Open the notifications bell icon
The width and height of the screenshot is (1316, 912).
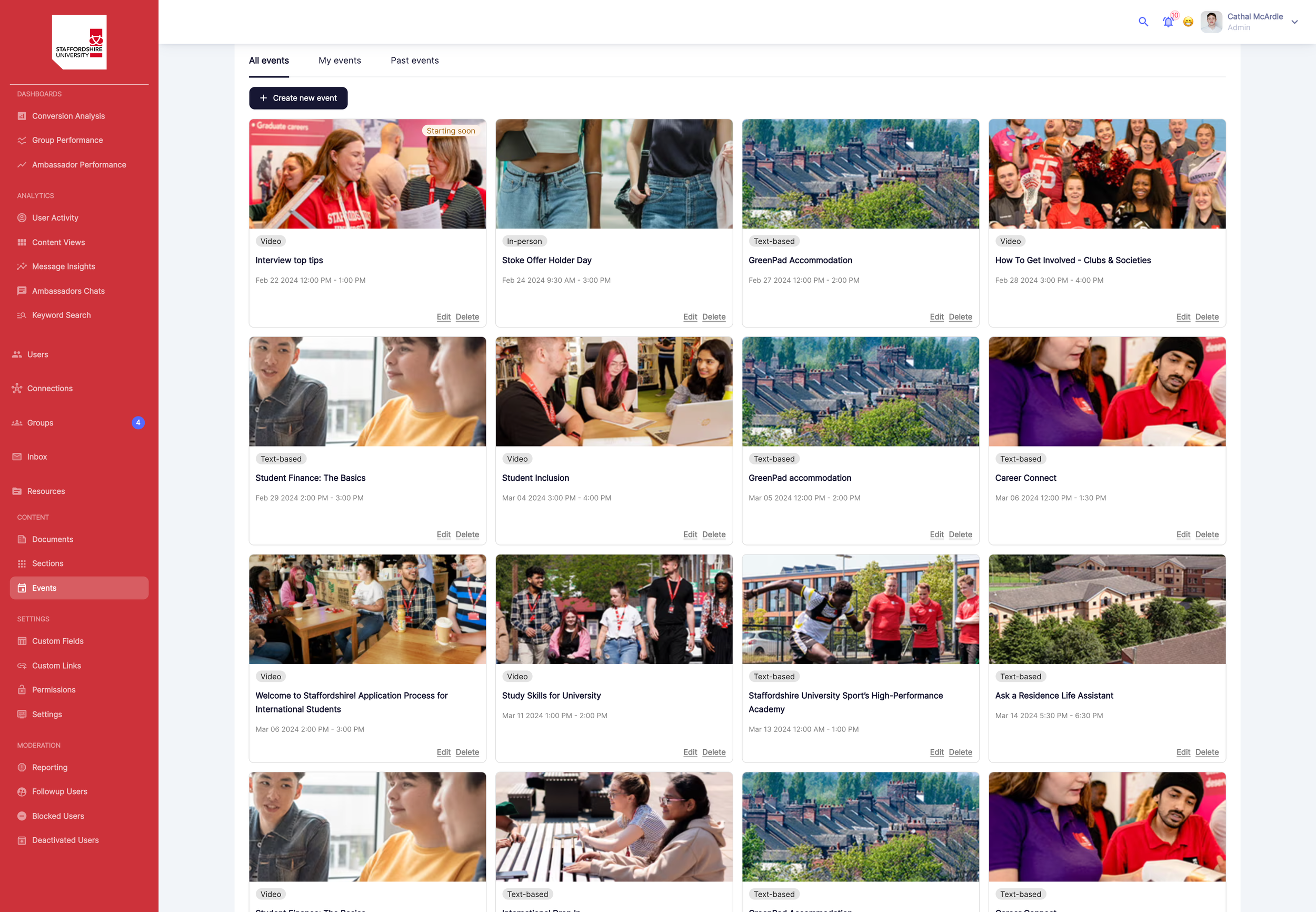pos(1168,22)
